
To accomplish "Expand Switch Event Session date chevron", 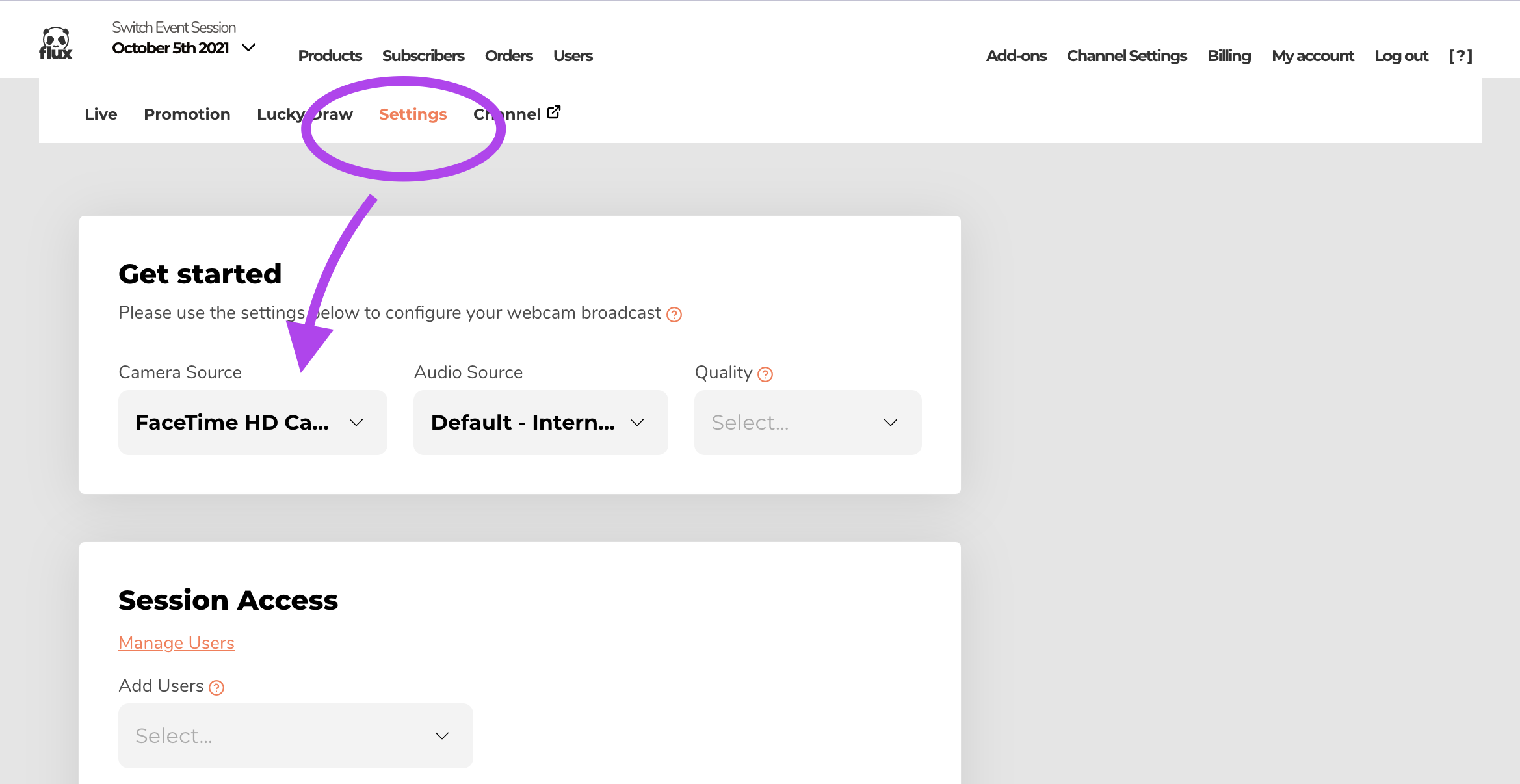I will pos(248,47).
